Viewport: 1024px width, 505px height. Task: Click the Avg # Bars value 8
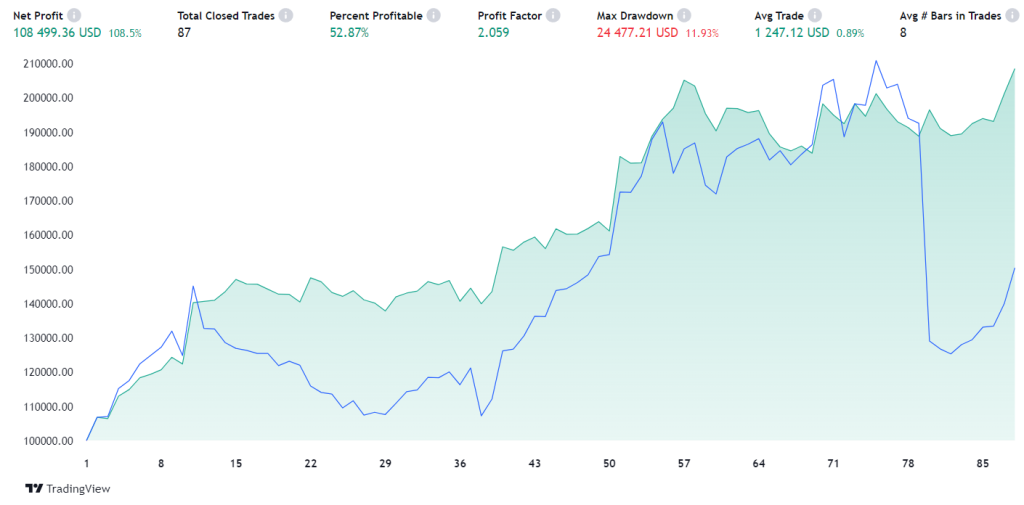coord(903,33)
